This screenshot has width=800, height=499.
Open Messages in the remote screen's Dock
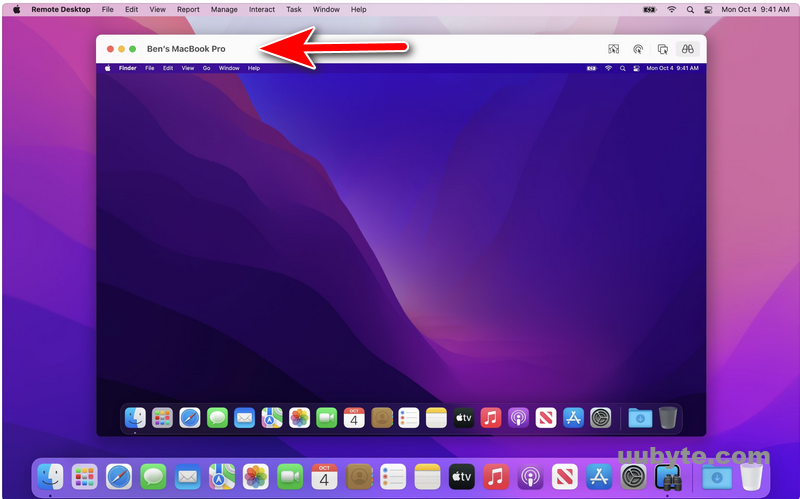217,418
